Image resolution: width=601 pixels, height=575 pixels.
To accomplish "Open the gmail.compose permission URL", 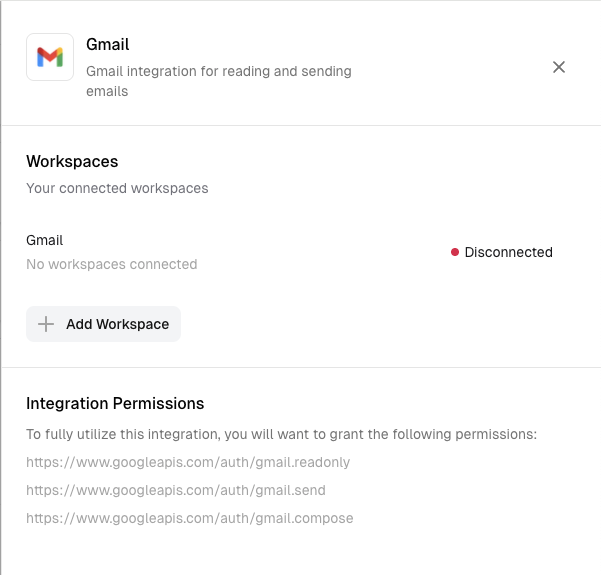I will tap(190, 518).
